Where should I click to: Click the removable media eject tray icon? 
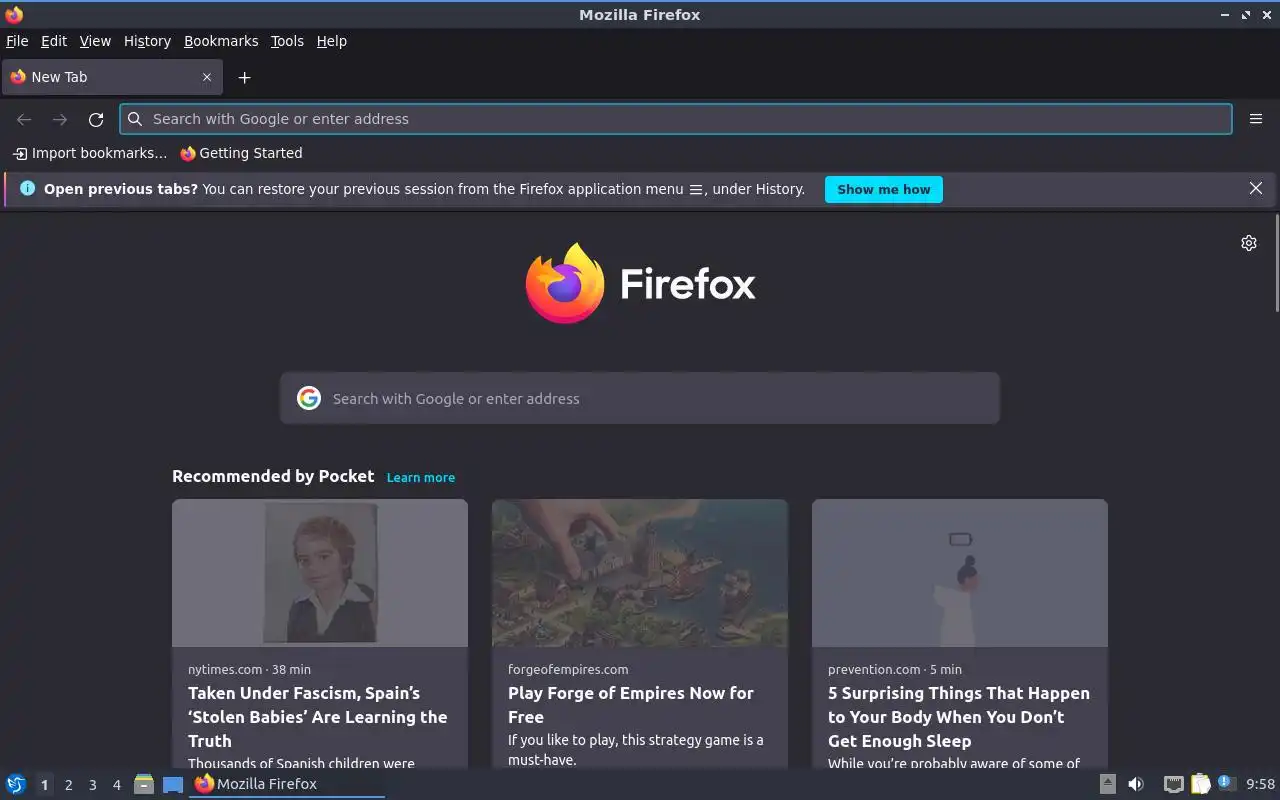pyautogui.click(x=1108, y=784)
